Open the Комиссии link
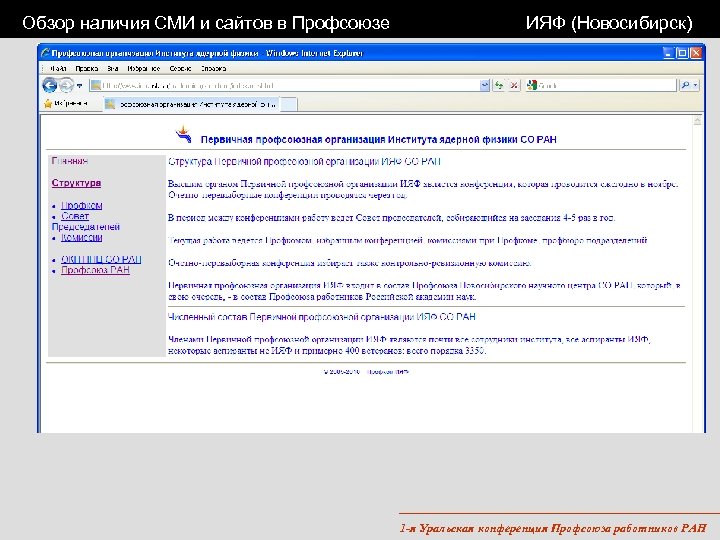 point(82,237)
